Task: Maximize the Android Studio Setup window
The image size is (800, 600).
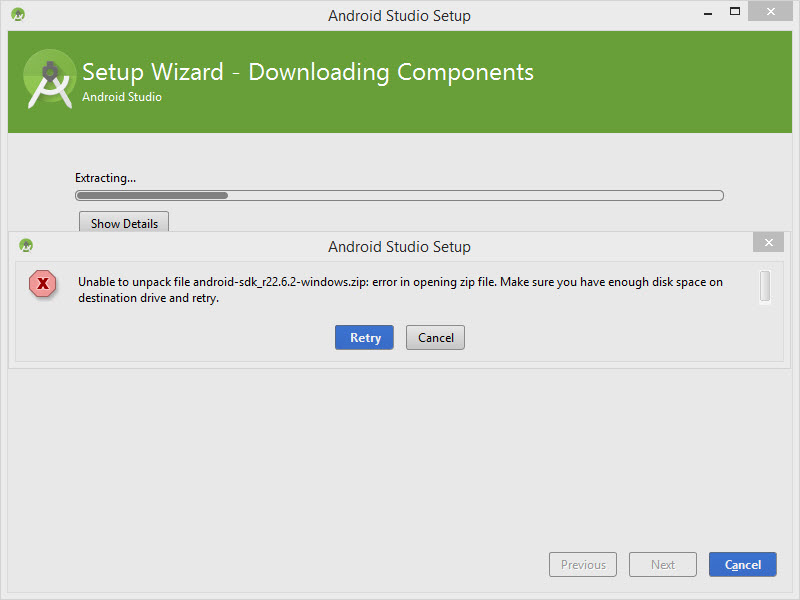Action: click(735, 12)
